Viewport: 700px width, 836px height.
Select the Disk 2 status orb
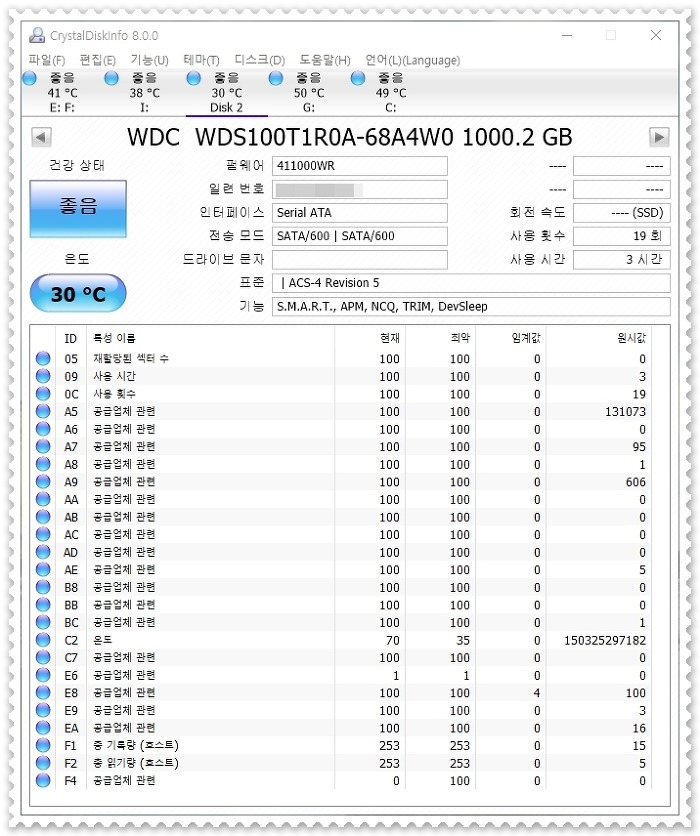(194, 78)
